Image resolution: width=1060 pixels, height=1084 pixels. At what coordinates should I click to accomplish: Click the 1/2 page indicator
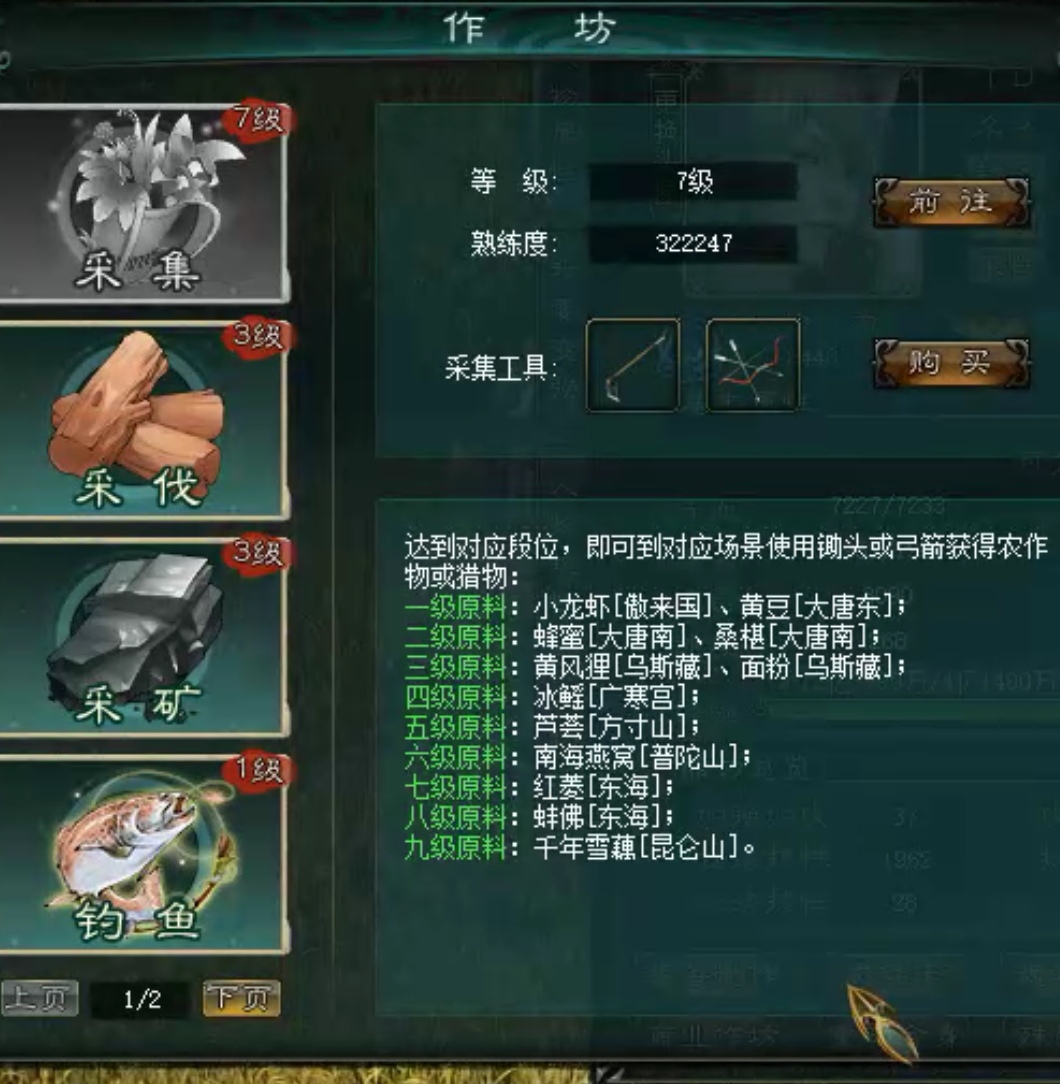(x=141, y=1000)
